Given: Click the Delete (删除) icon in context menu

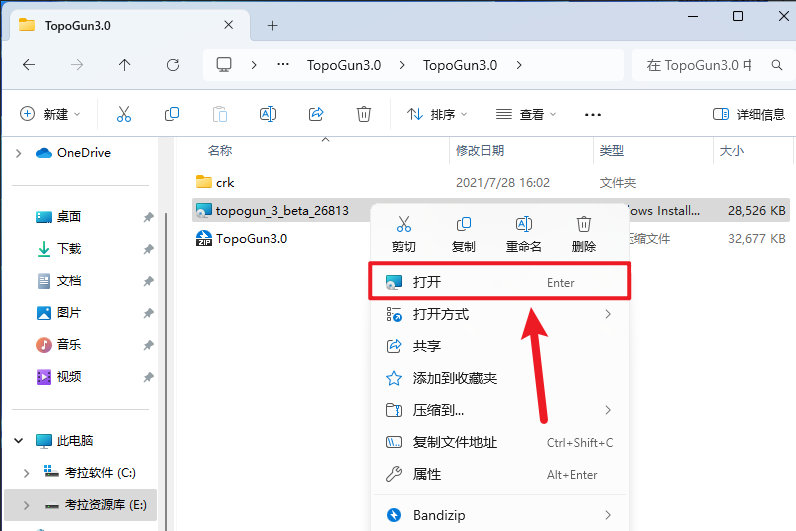Looking at the screenshot, I should click(x=584, y=224).
